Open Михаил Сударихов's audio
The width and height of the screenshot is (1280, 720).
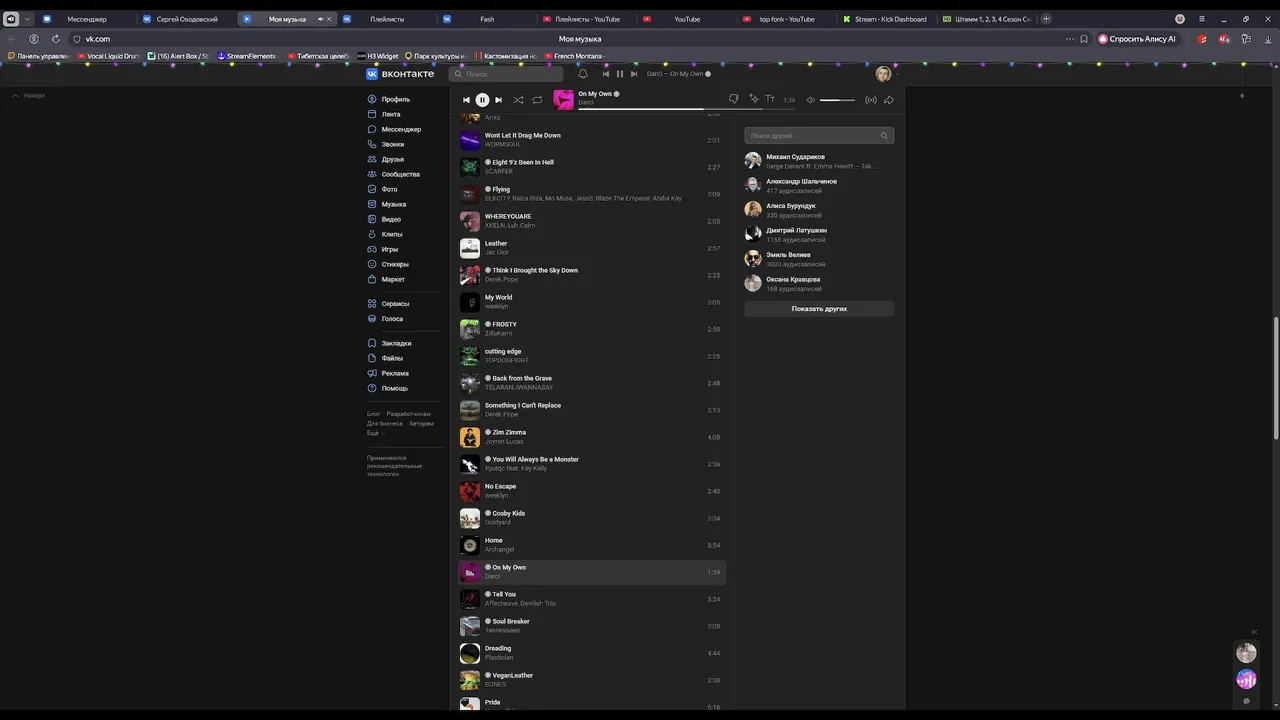[819, 161]
